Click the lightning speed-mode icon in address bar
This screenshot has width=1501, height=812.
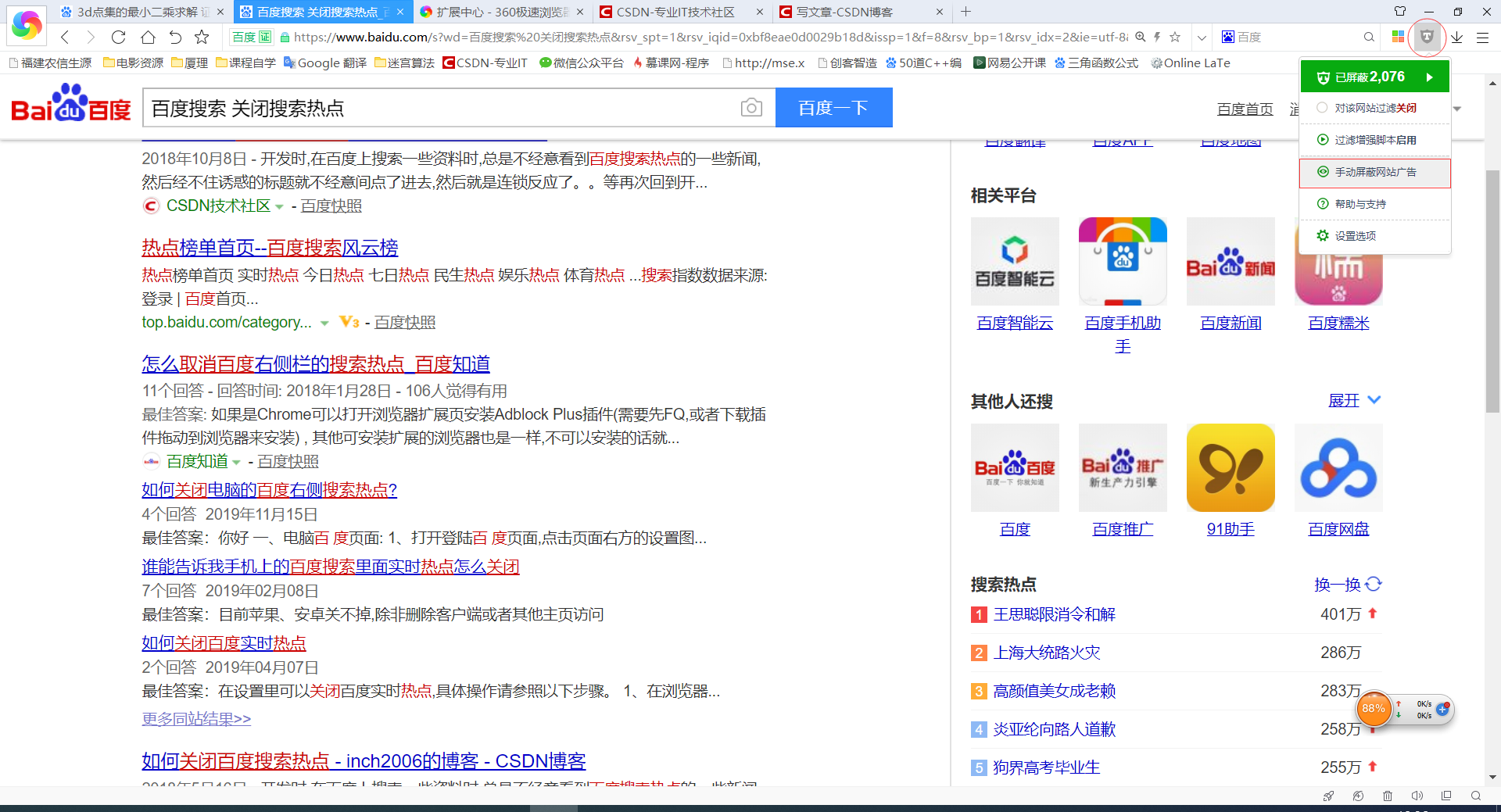point(1157,37)
